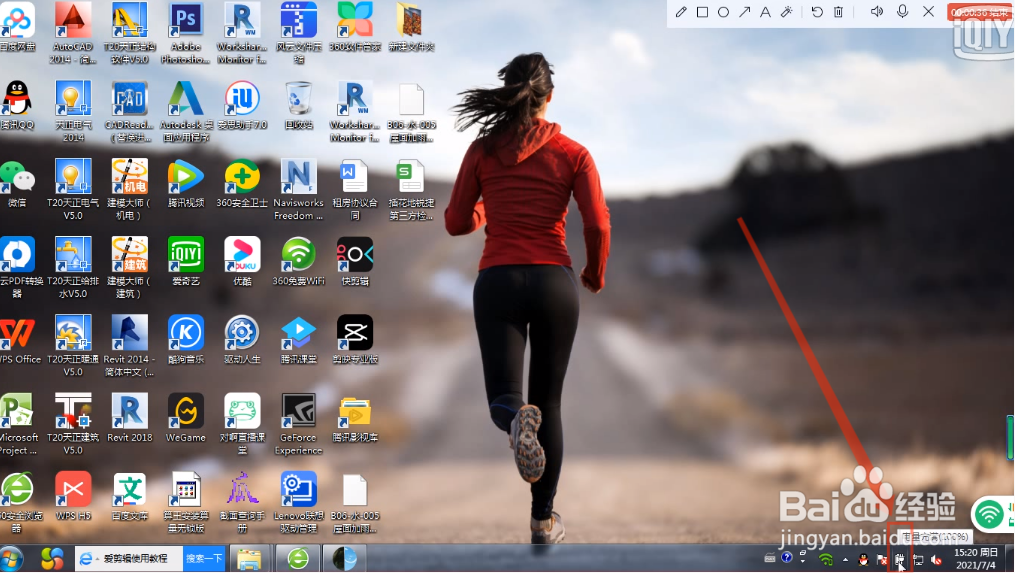Screen dimensions: 1015x573
Task: Select the ellipse annotation tool
Action: click(724, 12)
